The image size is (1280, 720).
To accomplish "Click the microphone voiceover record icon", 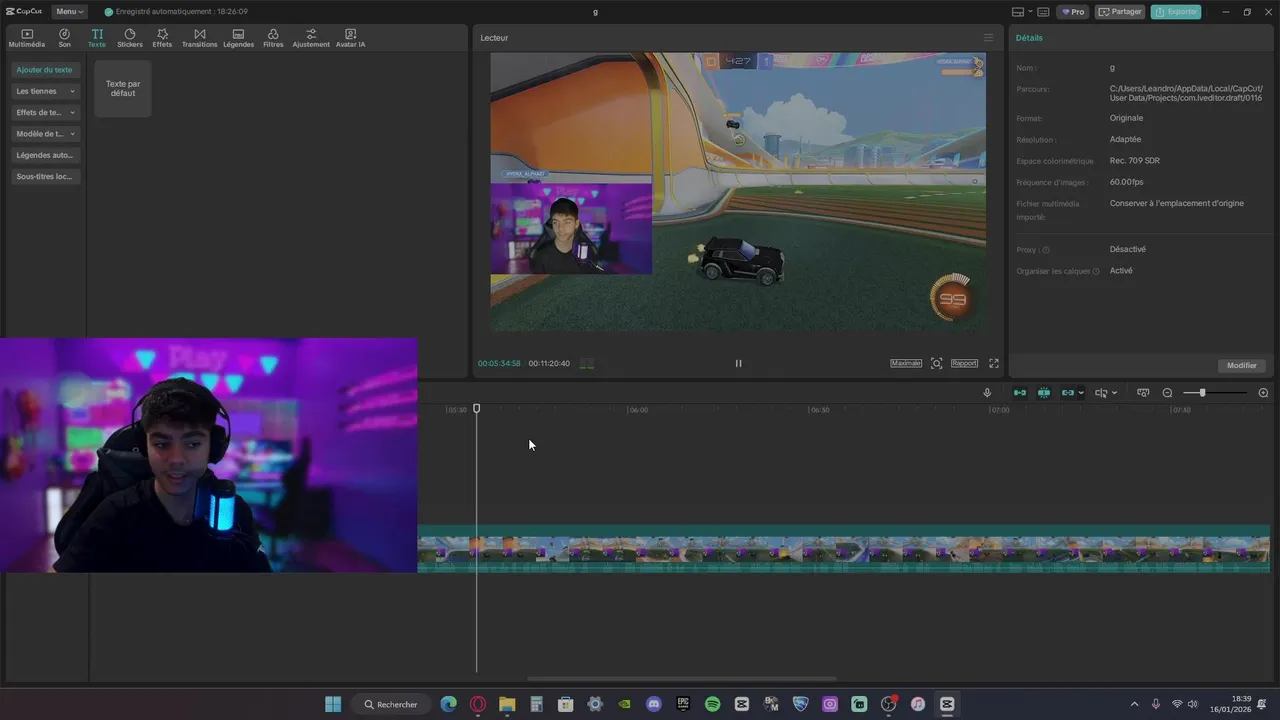I will pos(987,393).
